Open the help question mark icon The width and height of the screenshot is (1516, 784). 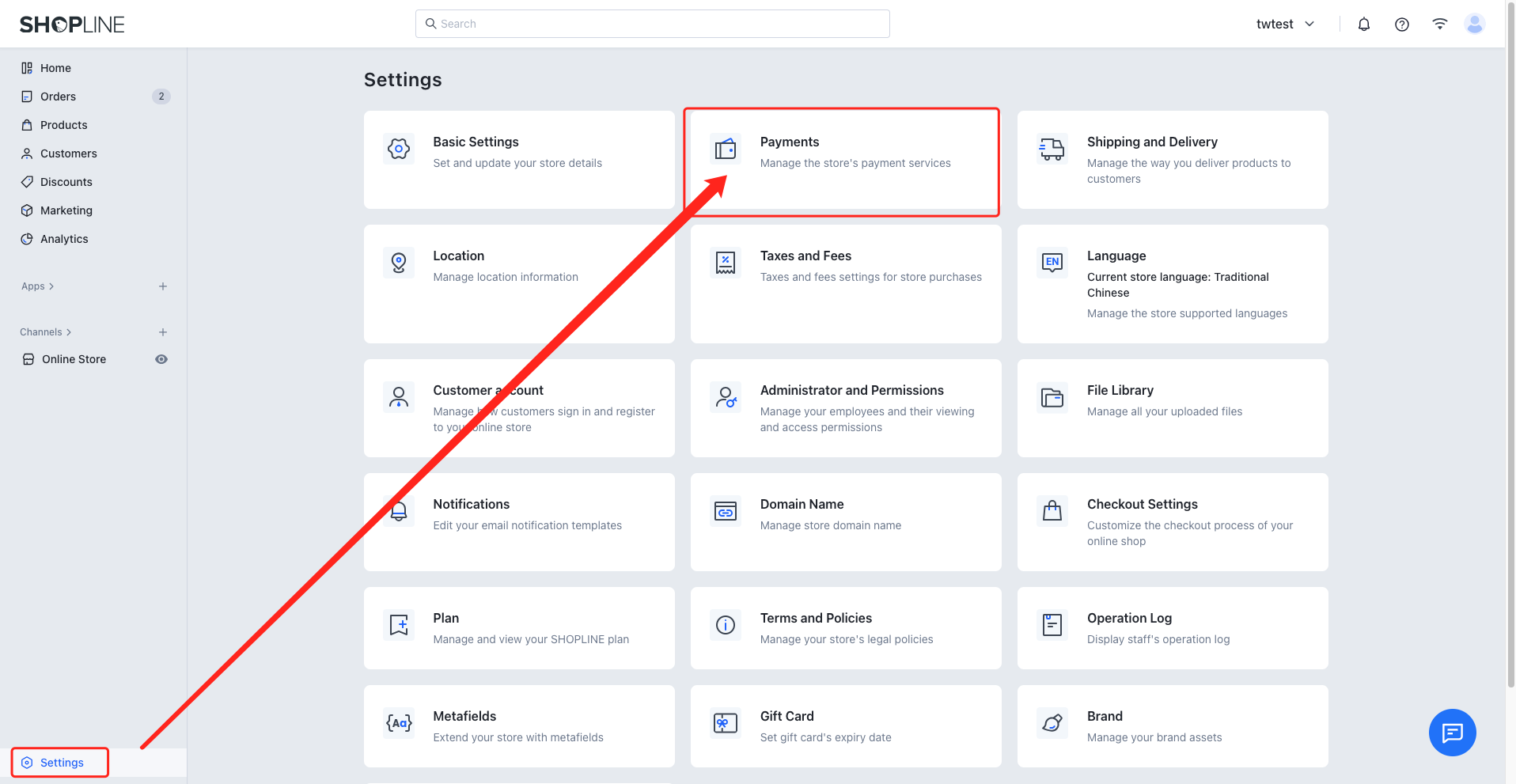tap(1401, 25)
